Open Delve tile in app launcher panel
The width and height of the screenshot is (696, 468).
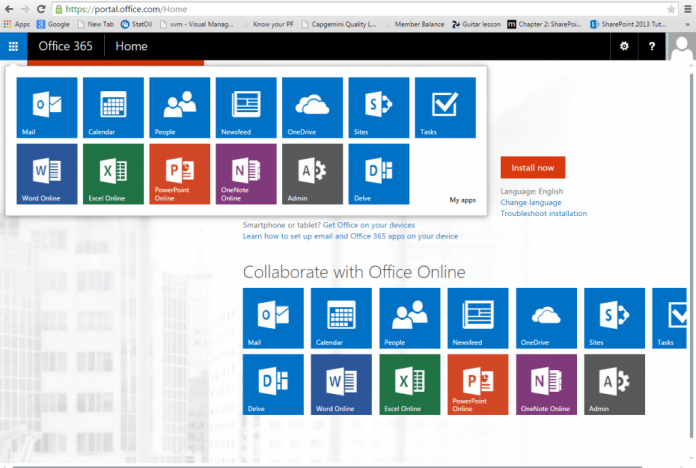coord(379,174)
